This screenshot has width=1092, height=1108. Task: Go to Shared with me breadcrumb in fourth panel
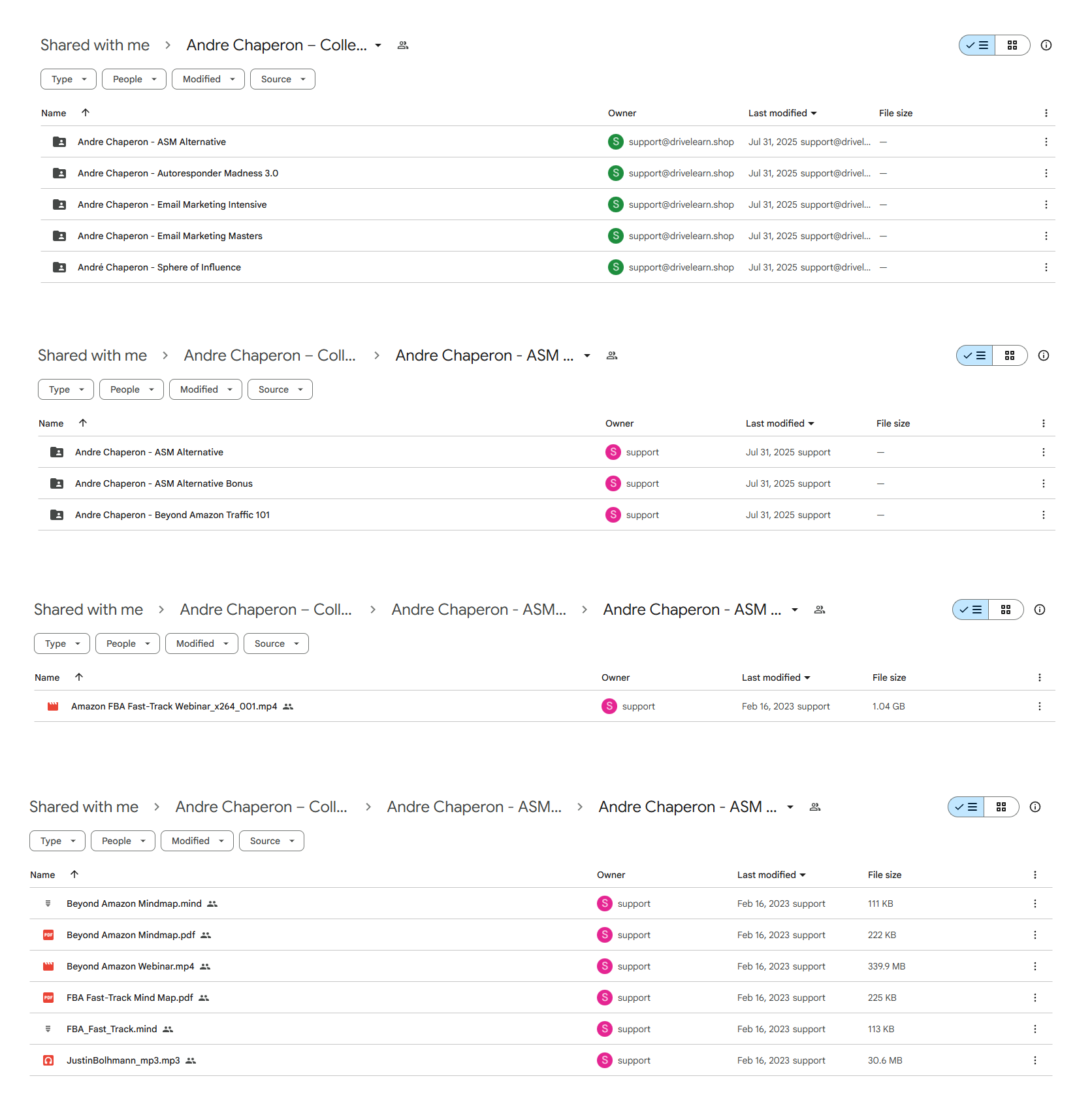point(84,807)
